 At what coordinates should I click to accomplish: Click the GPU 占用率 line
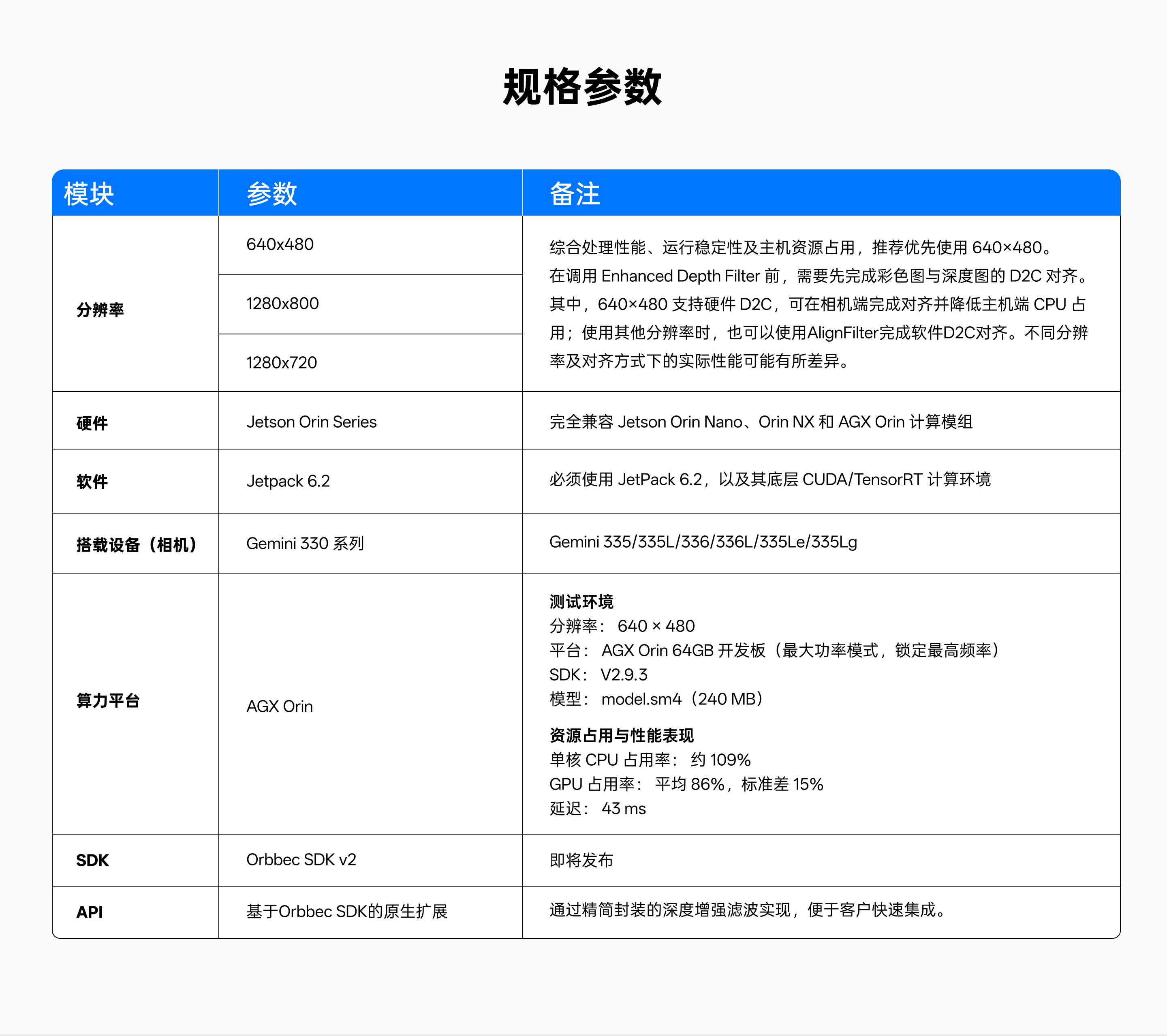tap(686, 784)
